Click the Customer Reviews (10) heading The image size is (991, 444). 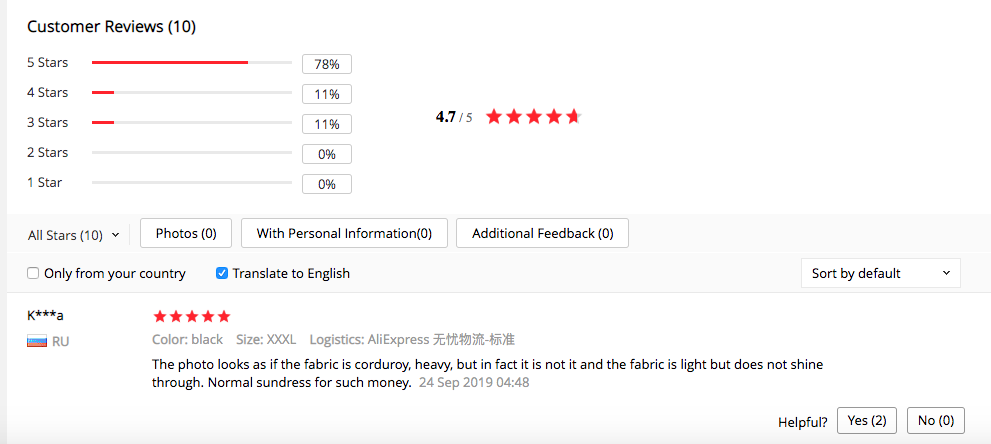click(111, 26)
